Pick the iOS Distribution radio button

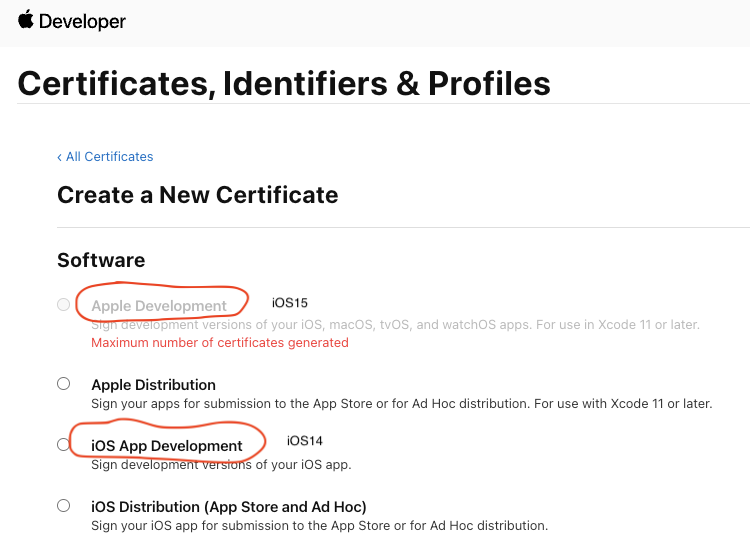(64, 506)
